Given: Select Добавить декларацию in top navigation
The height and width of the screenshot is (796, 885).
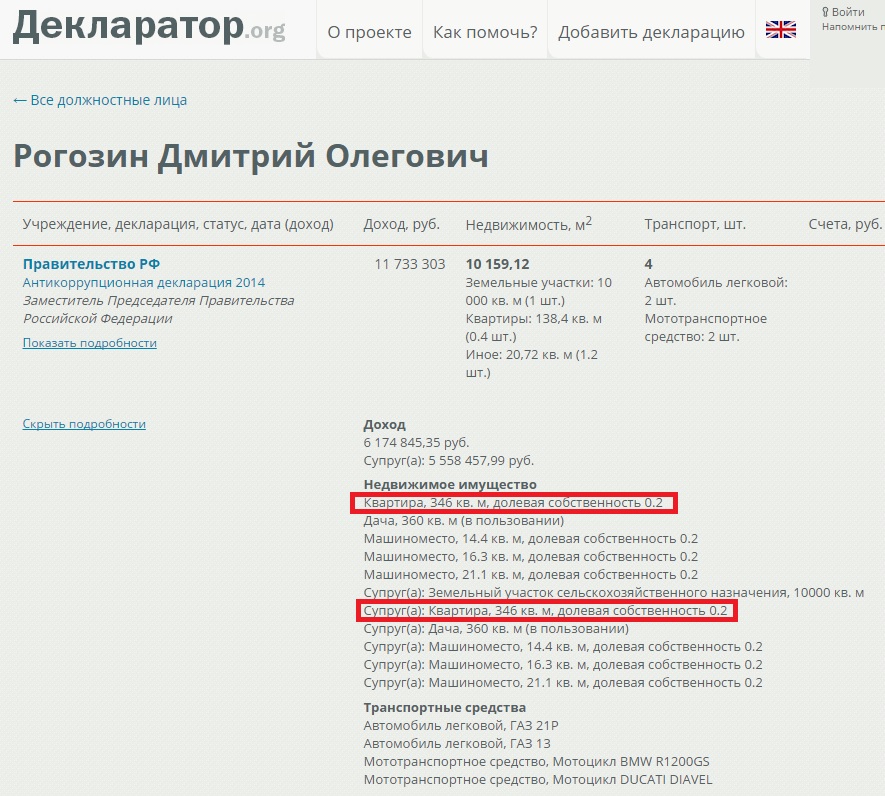Looking at the screenshot, I should pyautogui.click(x=651, y=32).
